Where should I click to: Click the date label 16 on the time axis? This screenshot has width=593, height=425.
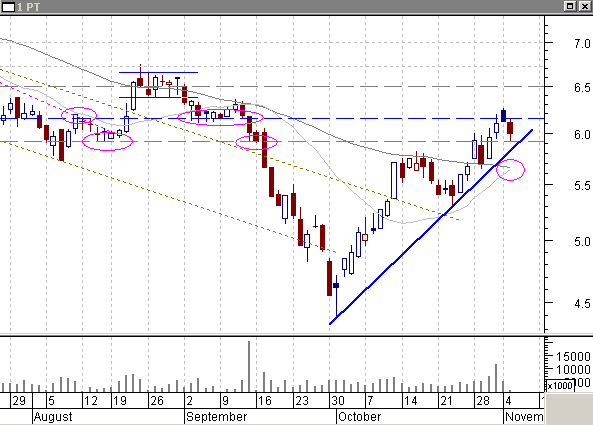(x=264, y=401)
